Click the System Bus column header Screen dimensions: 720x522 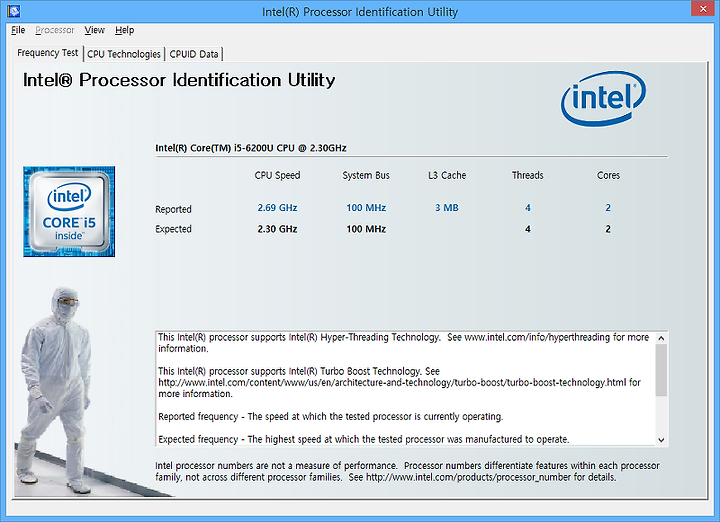366,175
